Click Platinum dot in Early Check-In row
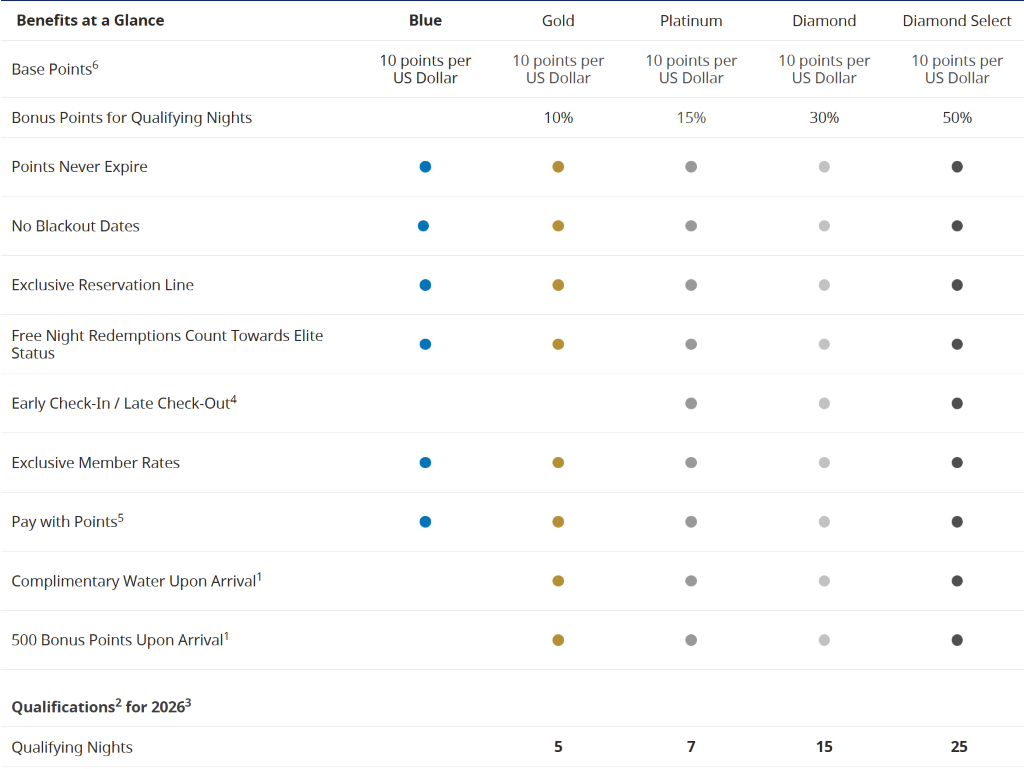Image resolution: width=1024 pixels, height=769 pixels. coord(691,403)
